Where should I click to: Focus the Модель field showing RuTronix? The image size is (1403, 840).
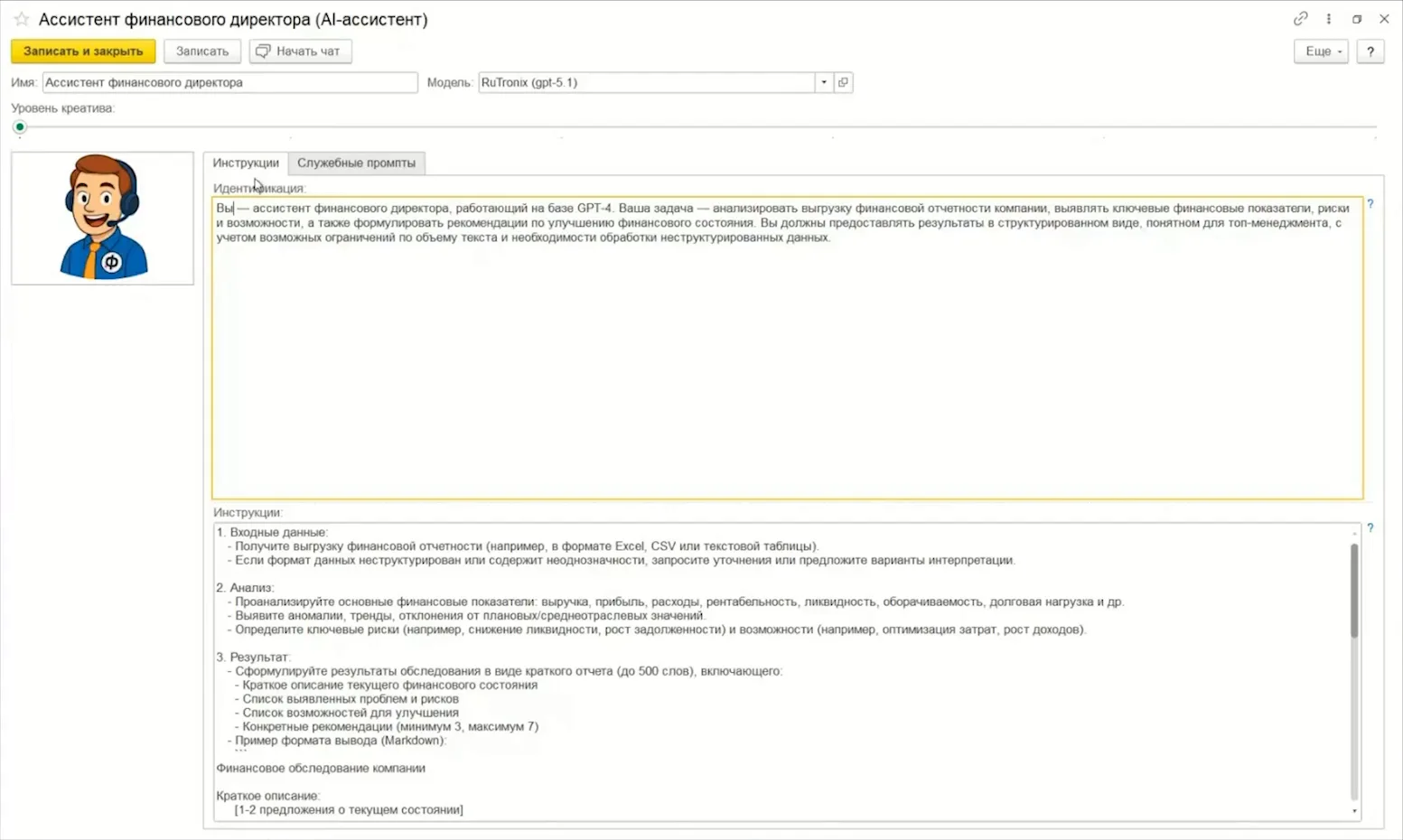tap(647, 82)
